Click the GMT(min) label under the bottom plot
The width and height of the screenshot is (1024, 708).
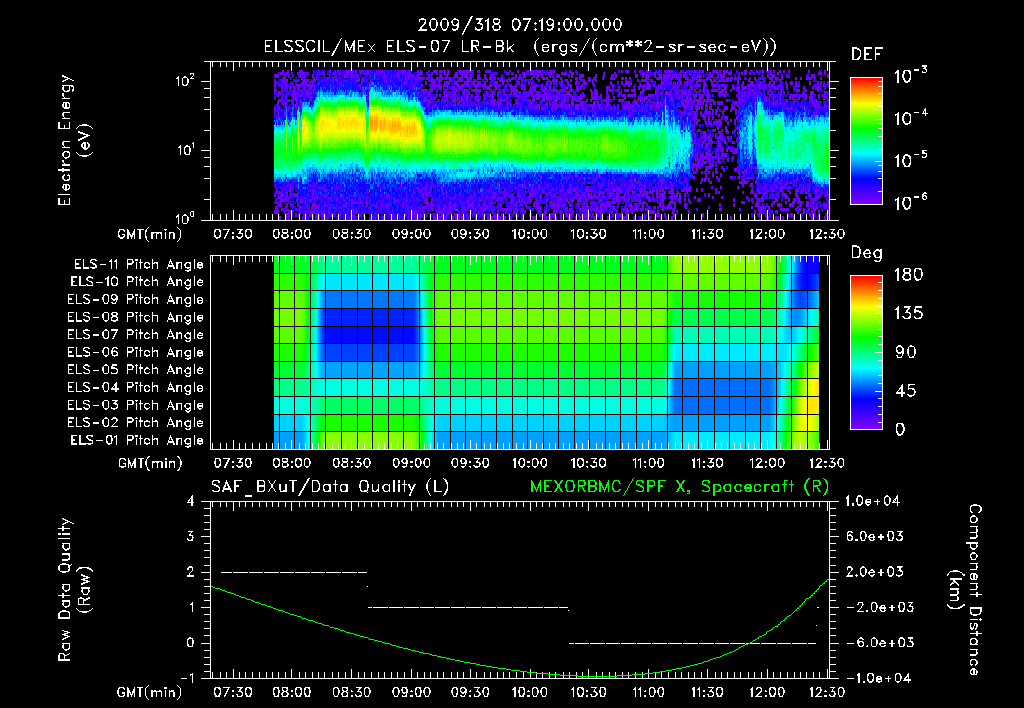[150, 692]
